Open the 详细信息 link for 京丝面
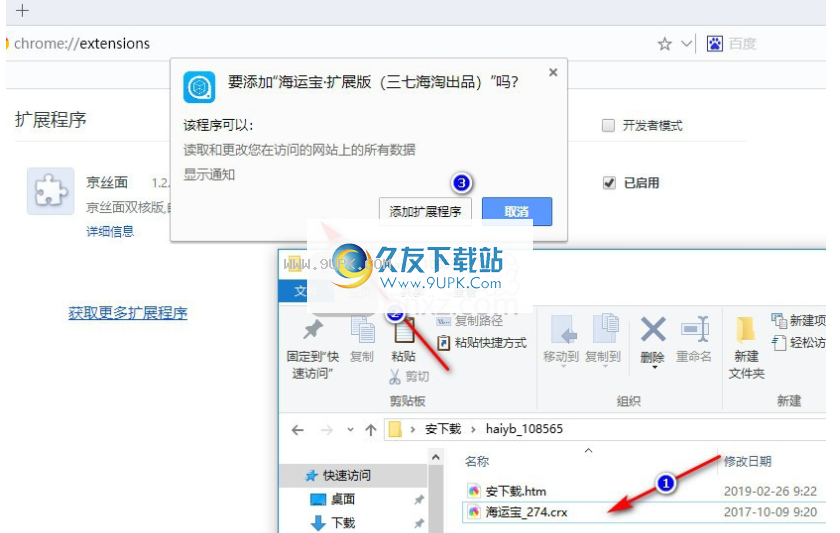The height and width of the screenshot is (533, 840). 110,231
